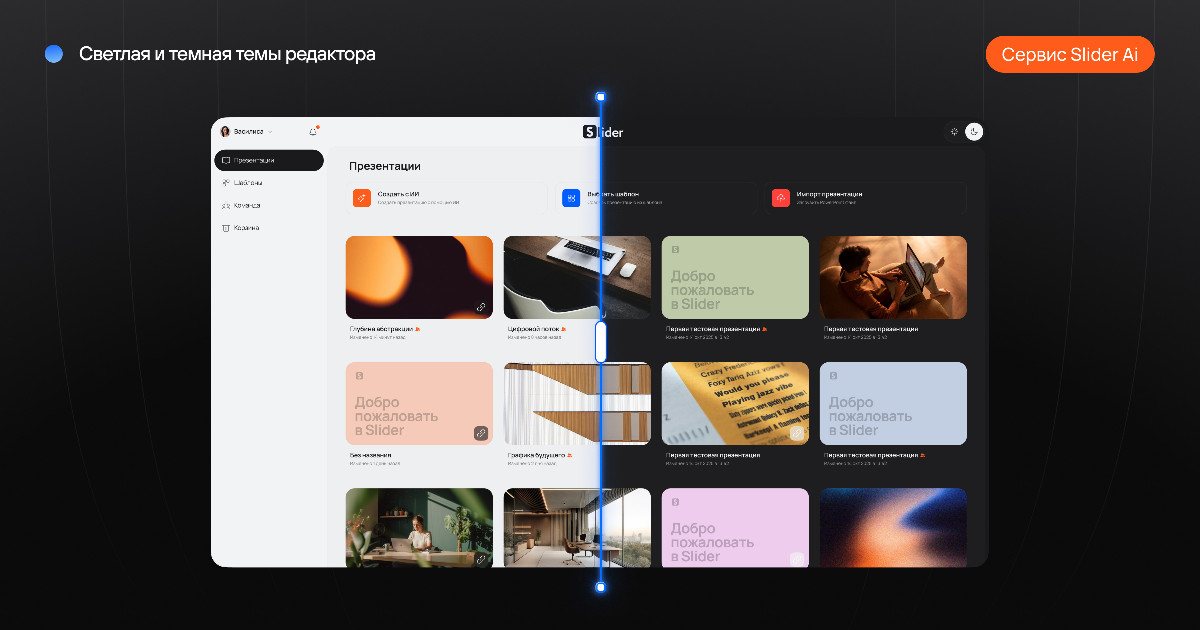Click the blue Choose template icon
This screenshot has width=1200, height=630.
point(571,198)
